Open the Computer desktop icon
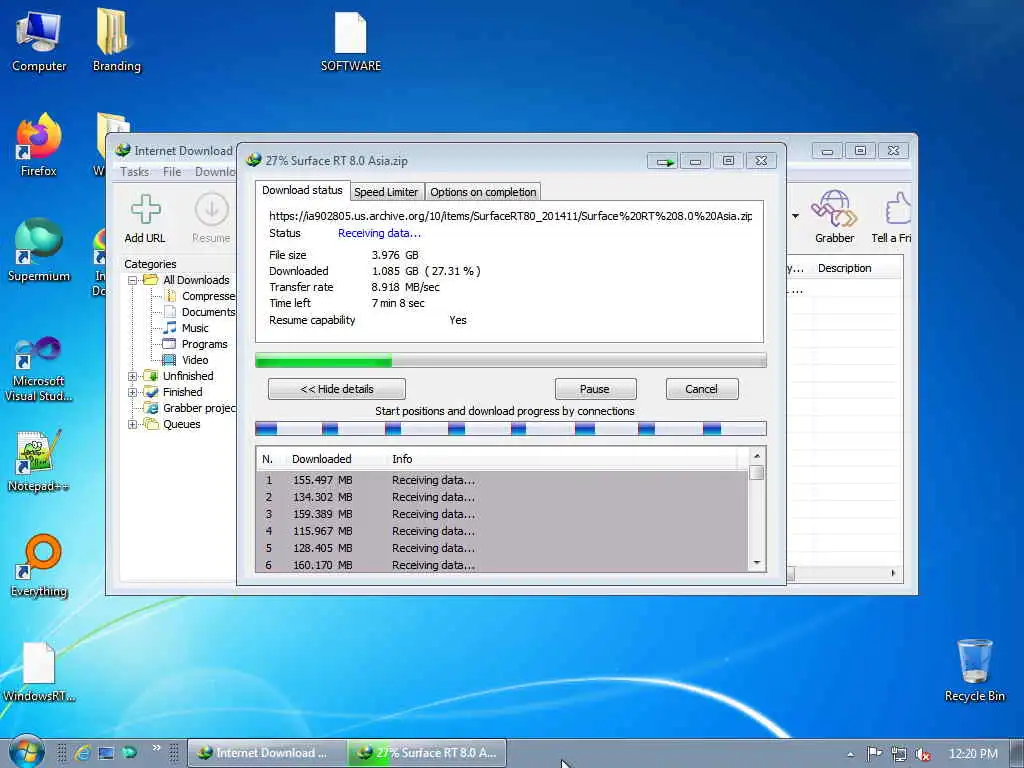Screen dimensions: 1024x768 [x=39, y=40]
